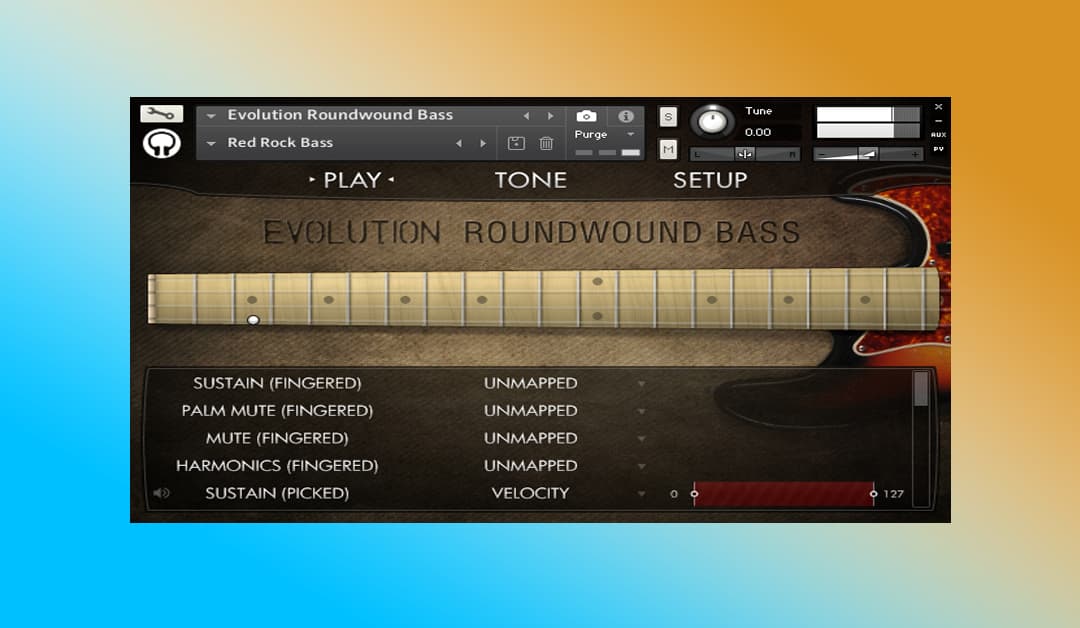Image resolution: width=1080 pixels, height=628 pixels.
Task: Open Velocity mapping dropdown for Sustain (Picked)
Action: pos(641,494)
